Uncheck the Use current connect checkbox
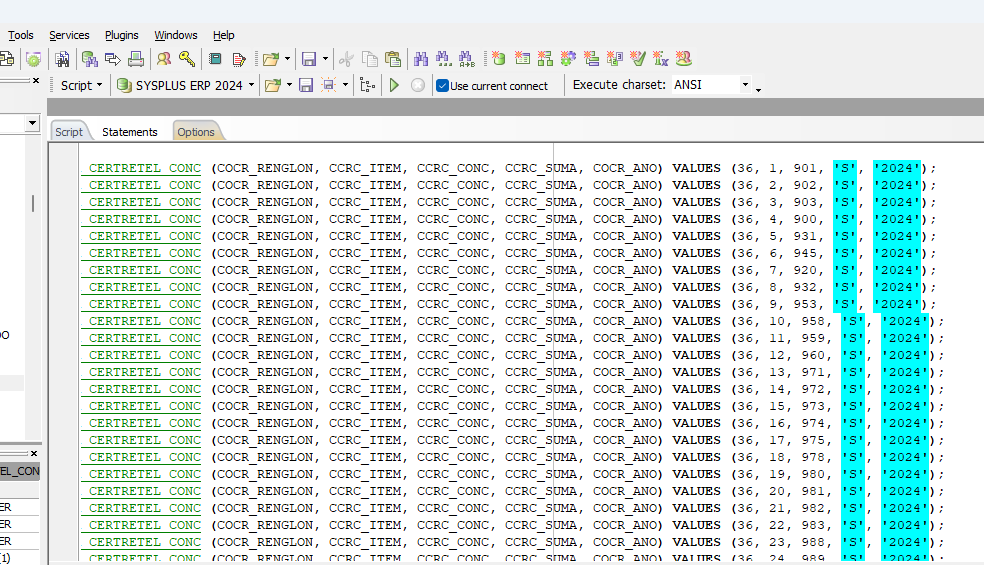The height and width of the screenshot is (565, 984). tap(442, 86)
